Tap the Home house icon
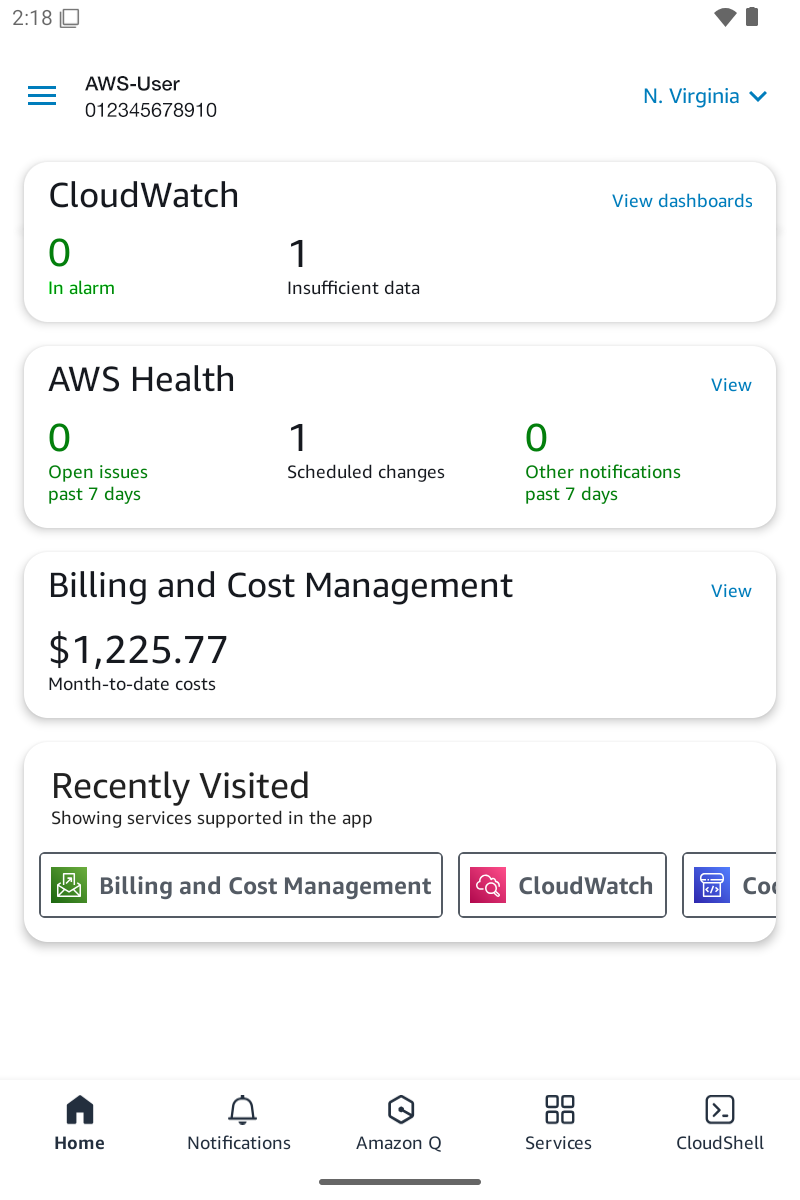This screenshot has width=800, height=1200. pyautogui.click(x=80, y=1109)
